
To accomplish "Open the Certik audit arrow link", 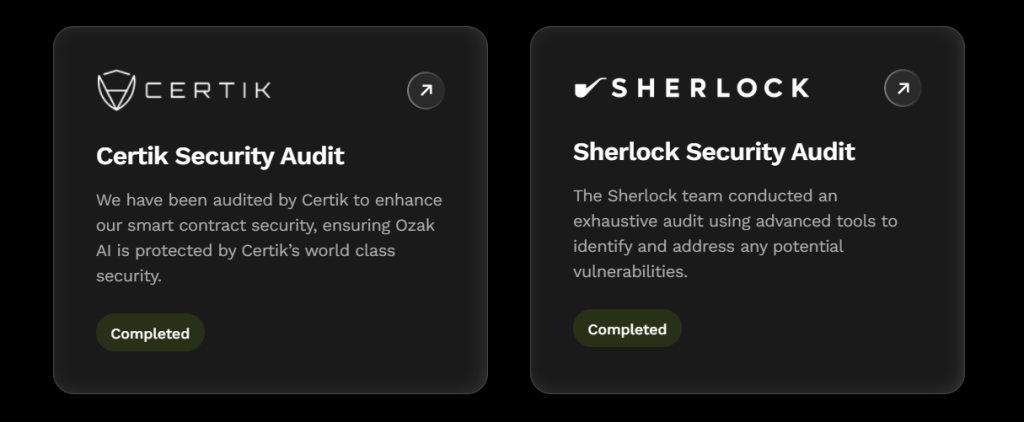I will (426, 91).
